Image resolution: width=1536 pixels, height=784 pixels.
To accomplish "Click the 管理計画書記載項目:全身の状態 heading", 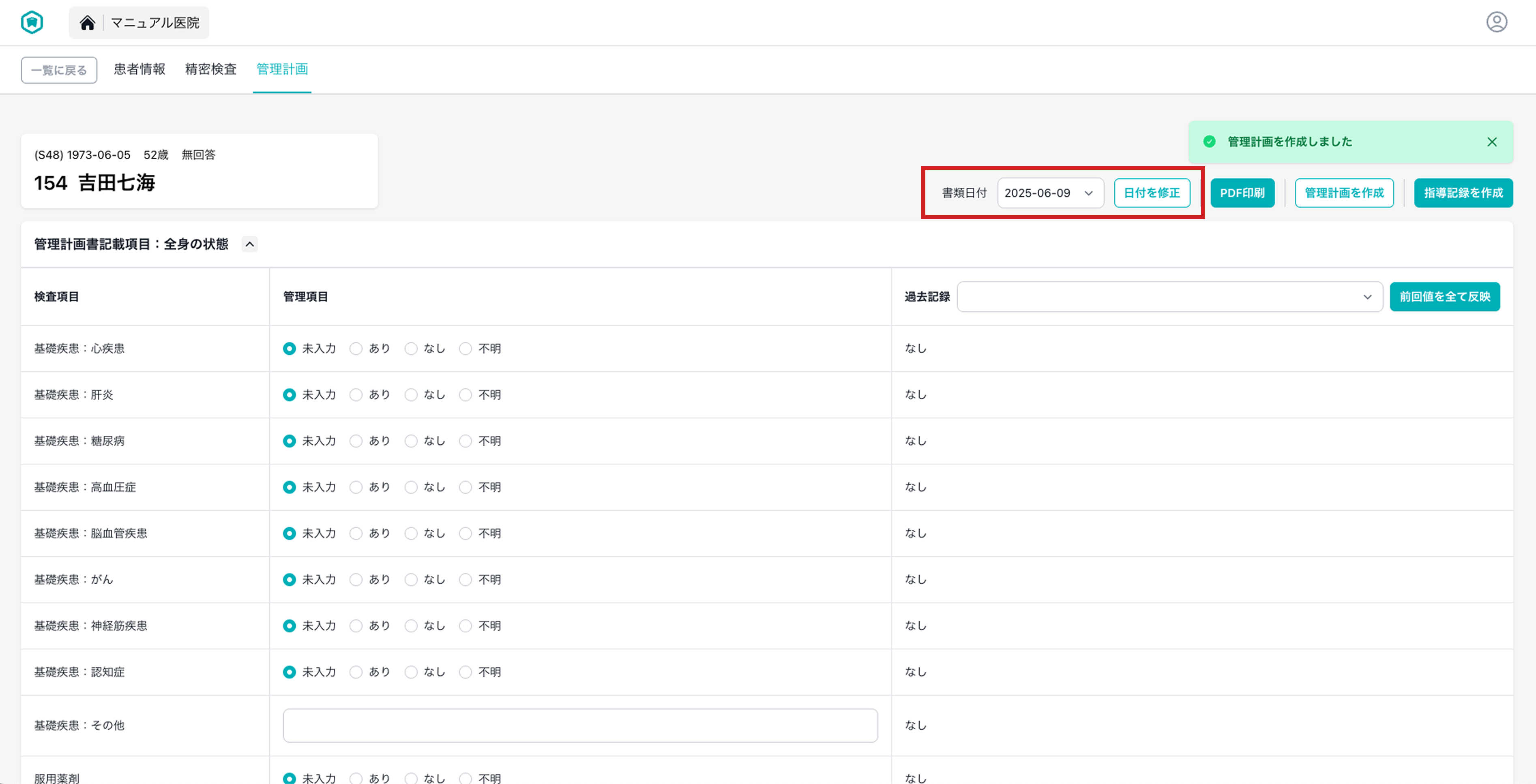I will [131, 244].
